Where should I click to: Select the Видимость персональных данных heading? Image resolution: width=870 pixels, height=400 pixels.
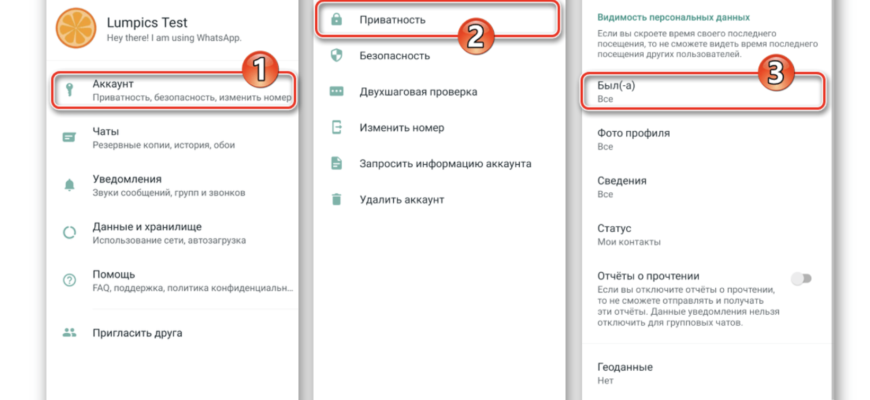pyautogui.click(x=674, y=18)
